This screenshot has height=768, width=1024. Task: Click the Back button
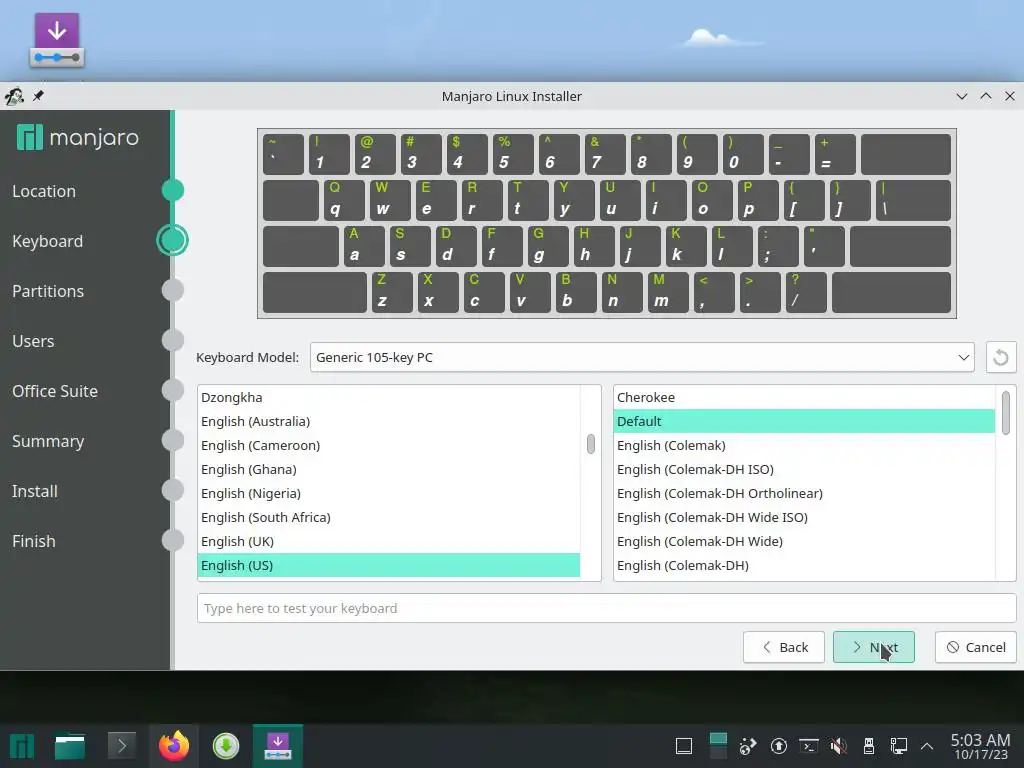coord(784,647)
